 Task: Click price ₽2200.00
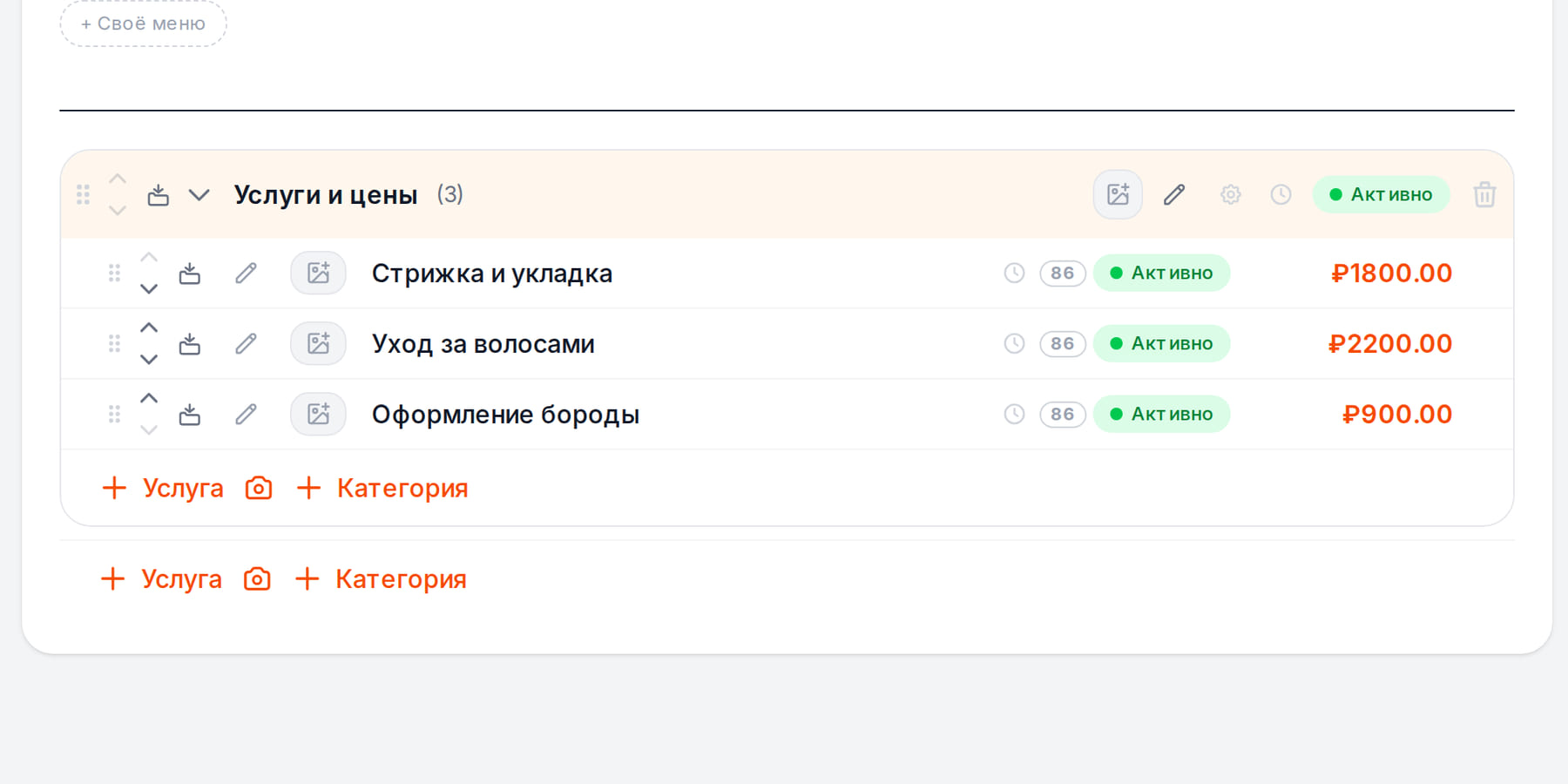[x=1390, y=343]
